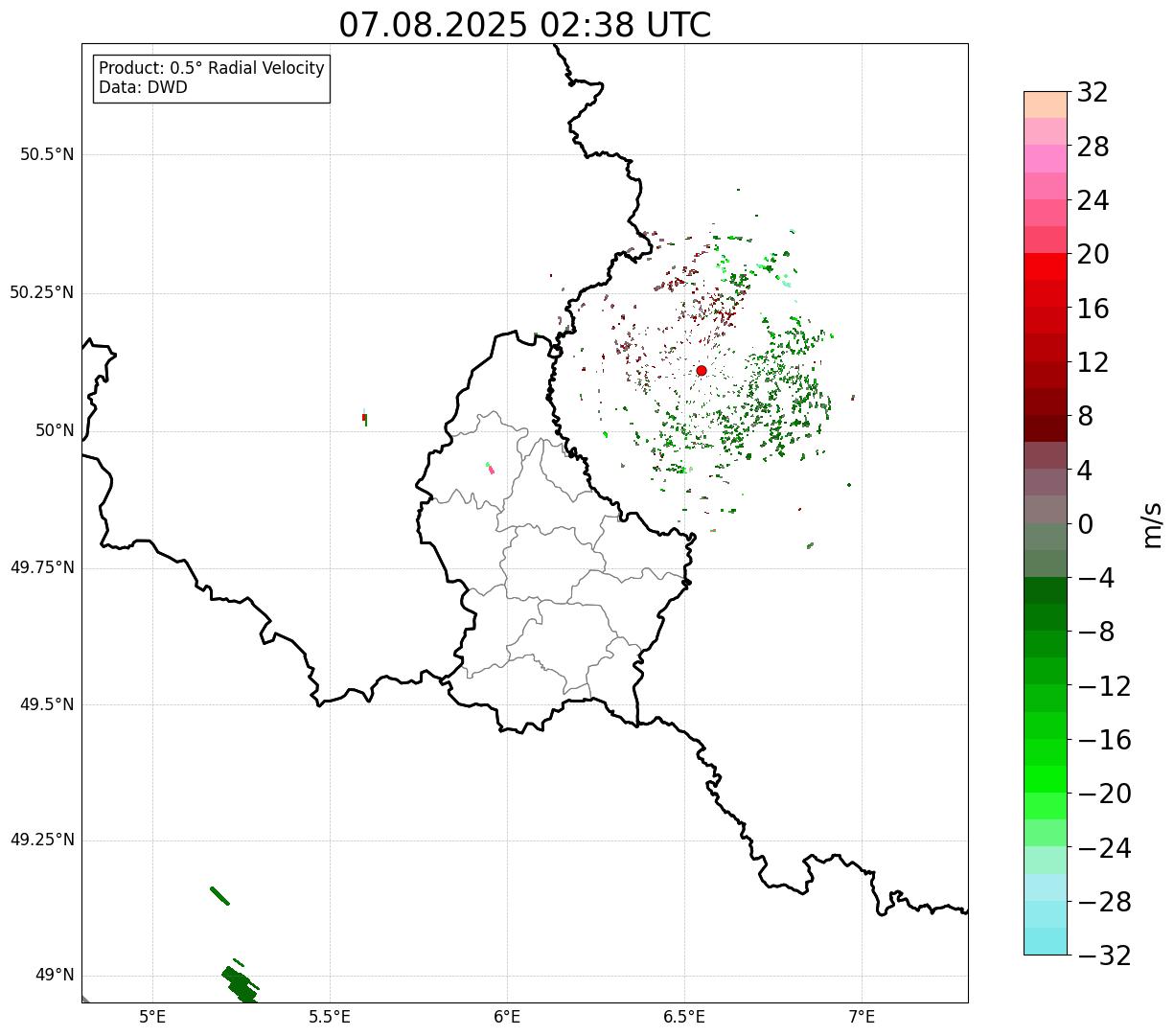1174x1036 pixels.
Task: Click the 6°E longitude label
Action: 507,1017
